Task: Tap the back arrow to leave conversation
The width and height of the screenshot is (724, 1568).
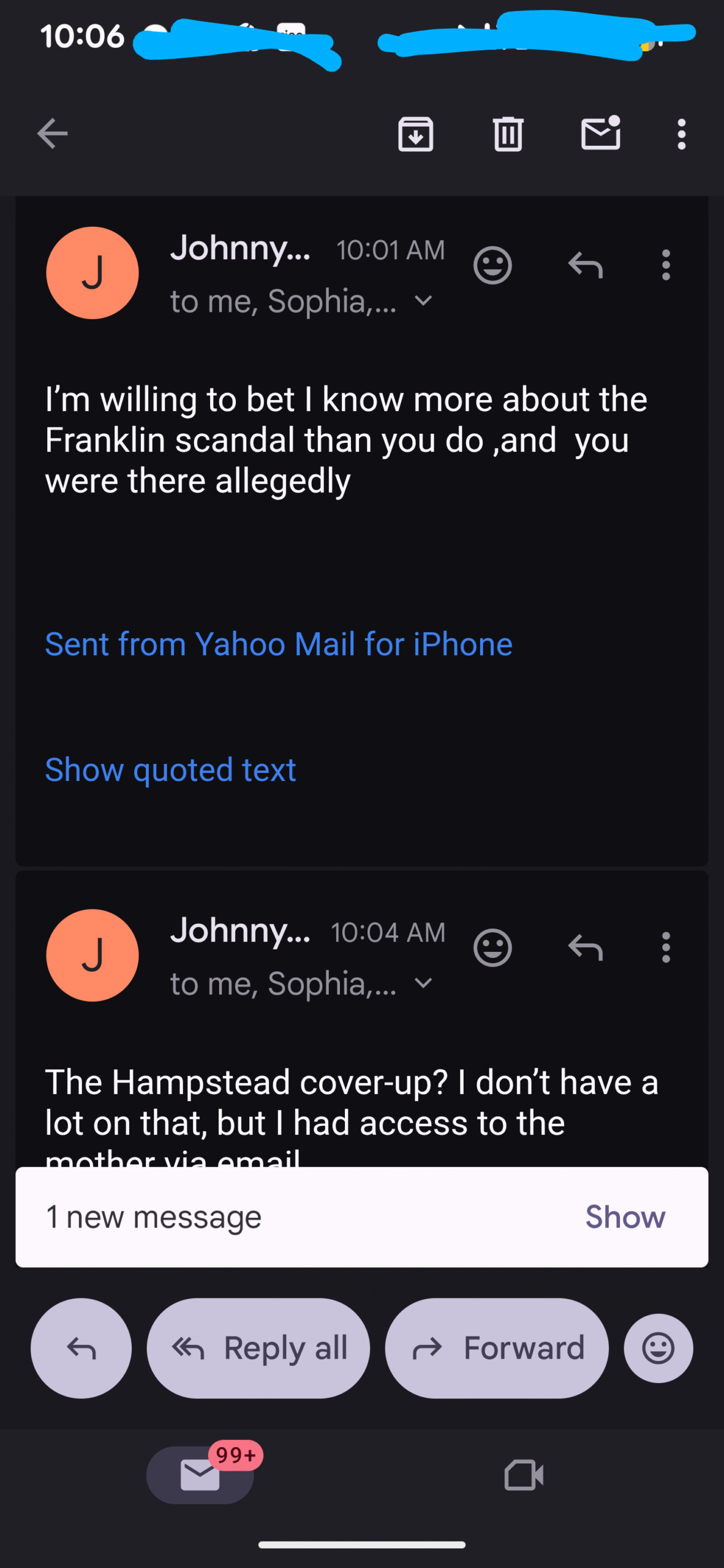Action: (52, 134)
